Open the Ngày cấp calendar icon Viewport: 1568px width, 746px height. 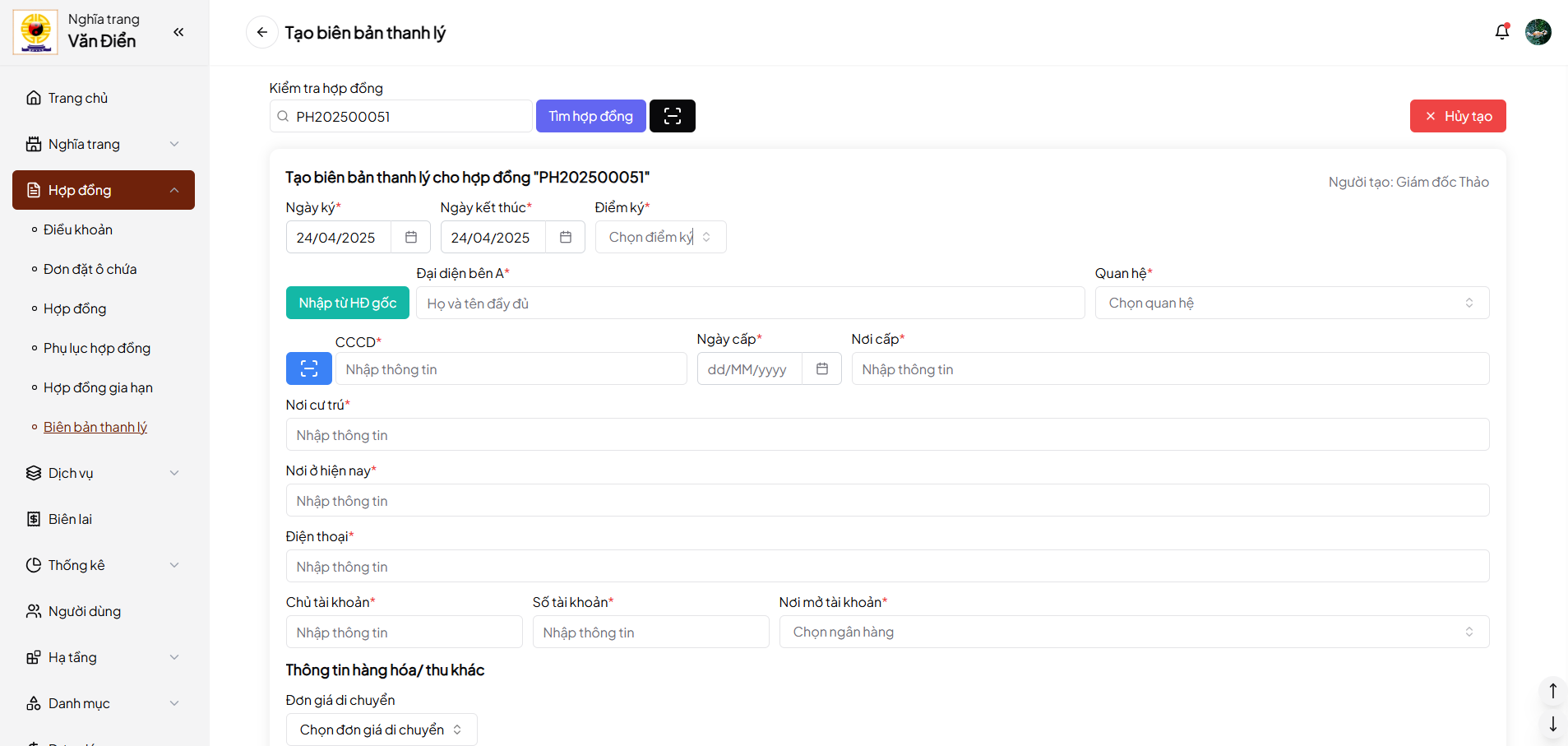point(821,368)
